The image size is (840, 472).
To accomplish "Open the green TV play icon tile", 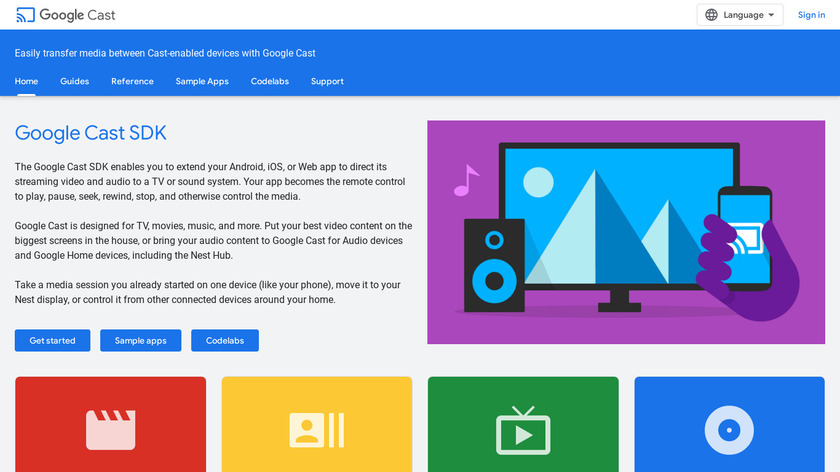I will 523,424.
